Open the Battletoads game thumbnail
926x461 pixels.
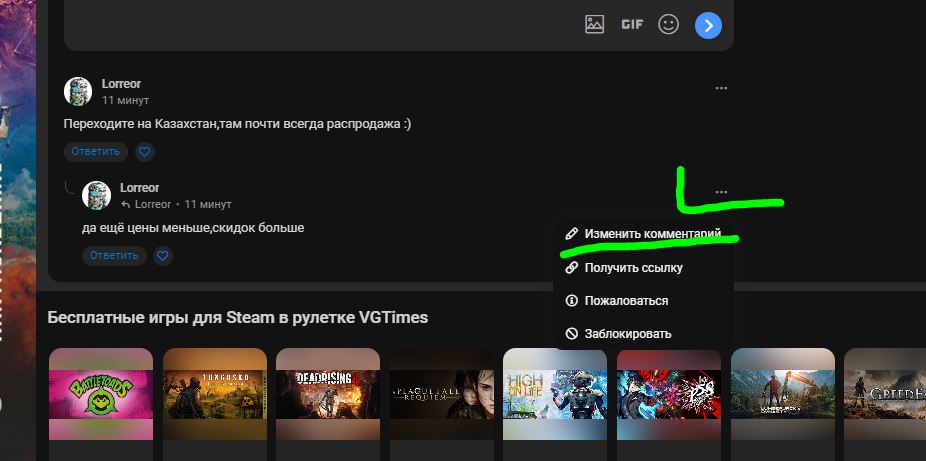coord(101,393)
